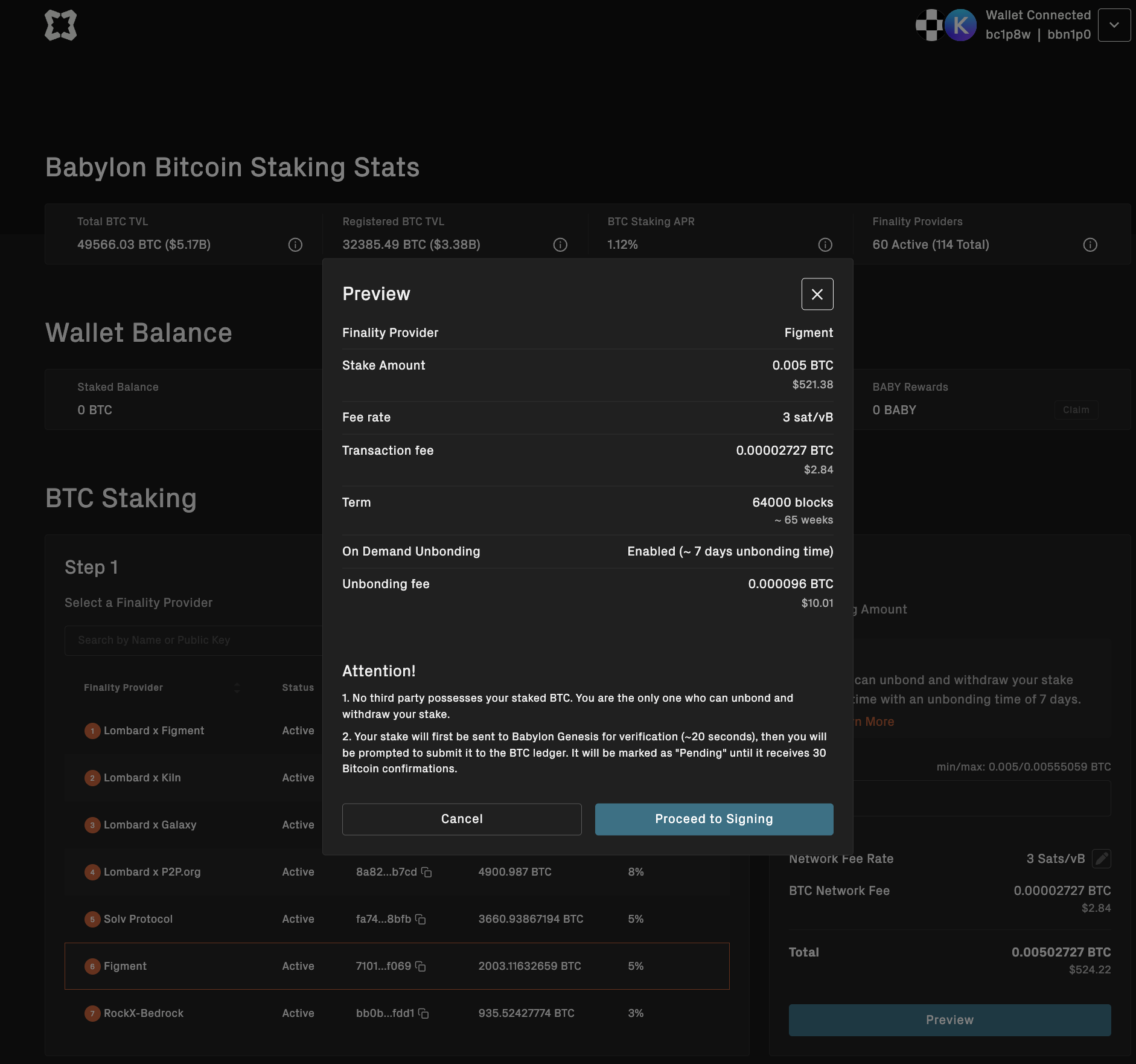Copy public key bb0b...fdd1
Viewport: 1136px width, 1064px height.
(424, 1013)
